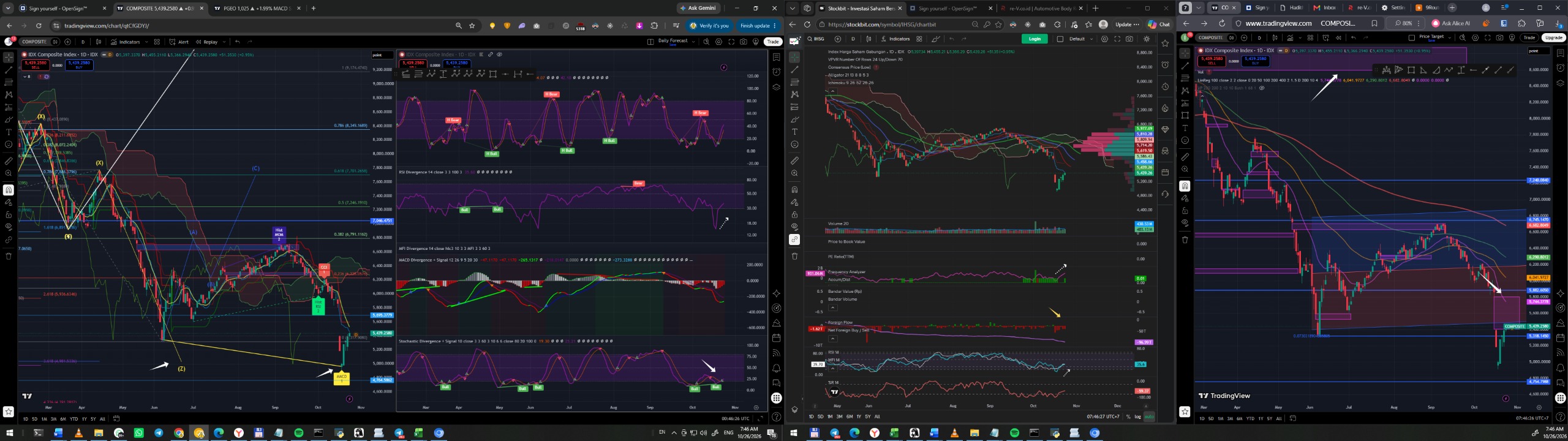Add symbol compare plus icon, left window
This screenshot has height=441, width=1568.
[x=67, y=42]
